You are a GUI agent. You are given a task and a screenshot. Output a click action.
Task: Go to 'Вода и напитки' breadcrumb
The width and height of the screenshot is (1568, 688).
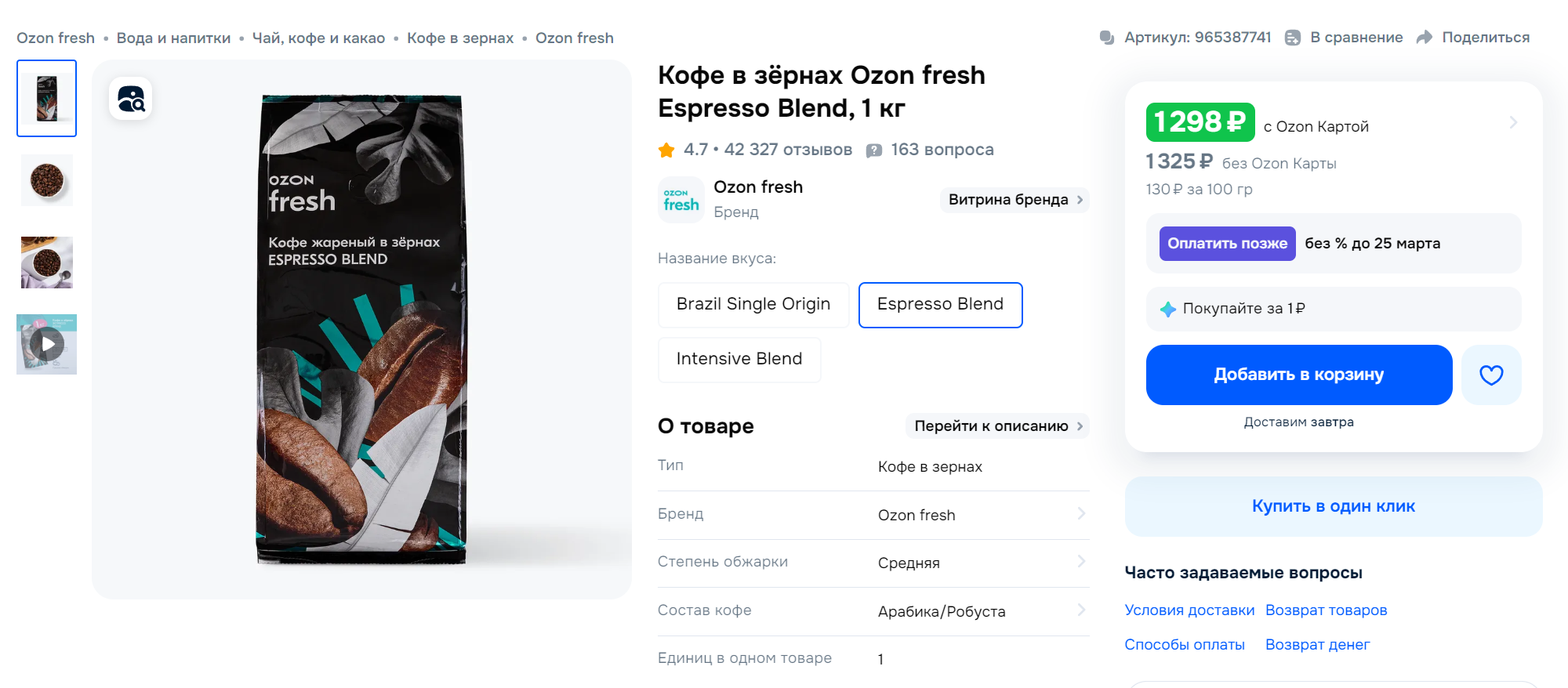coord(173,38)
